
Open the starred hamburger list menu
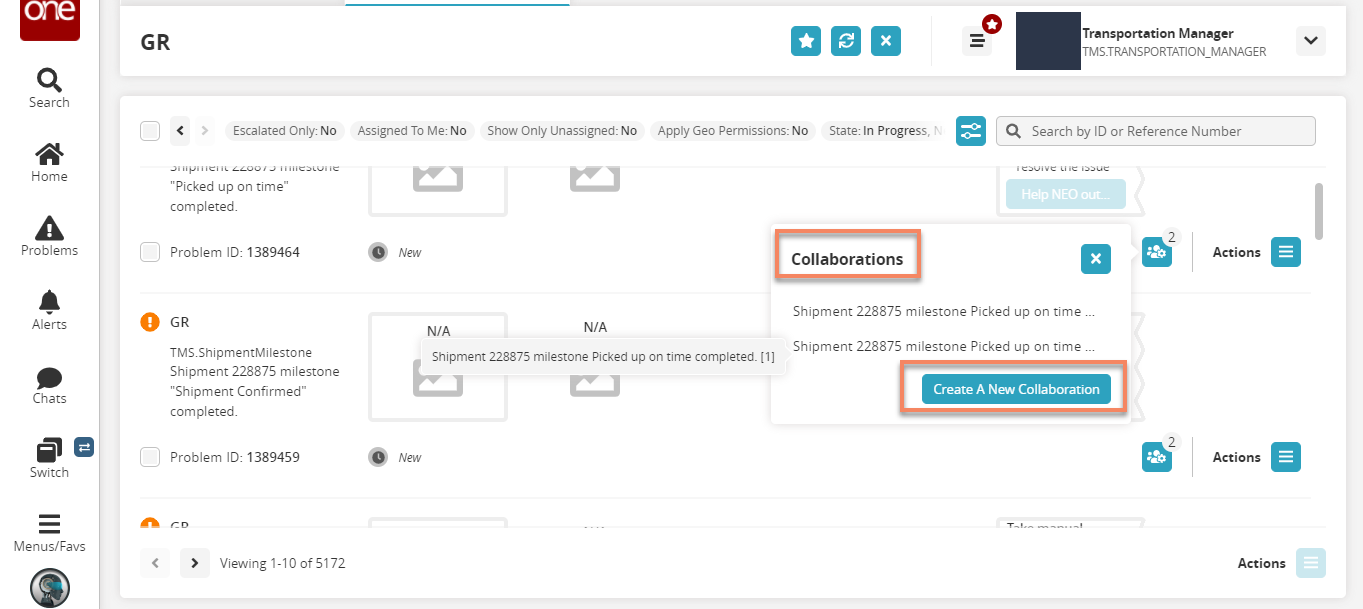977,41
